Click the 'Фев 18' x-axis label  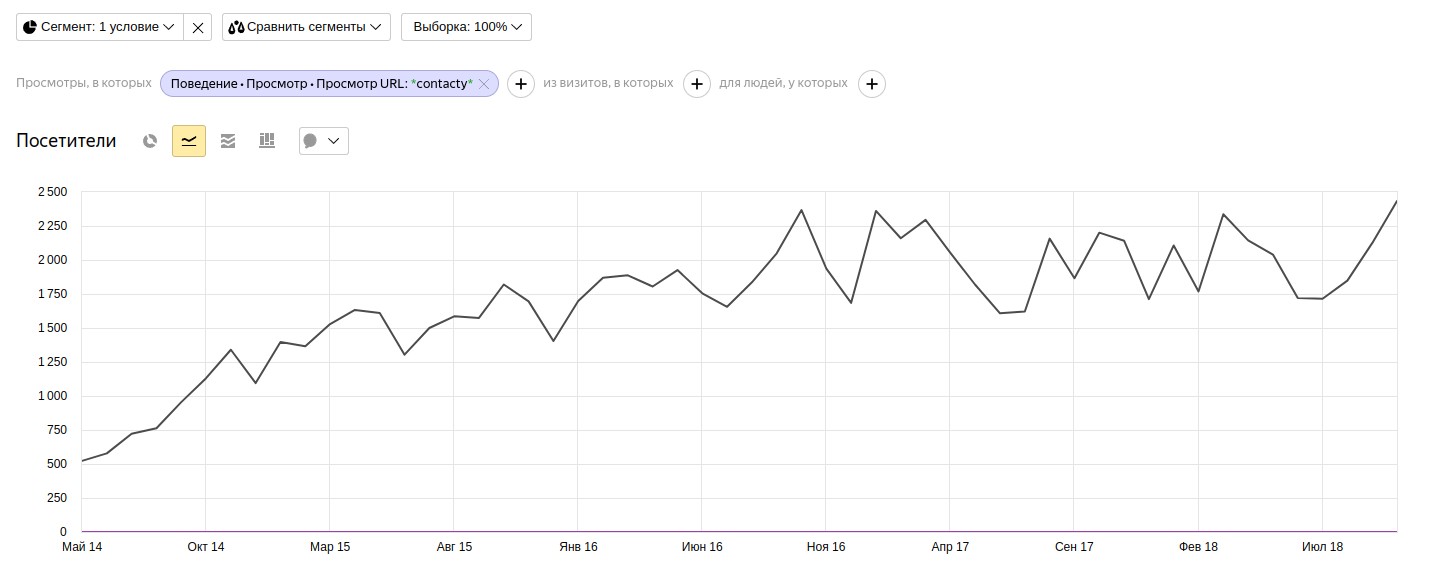[1198, 547]
